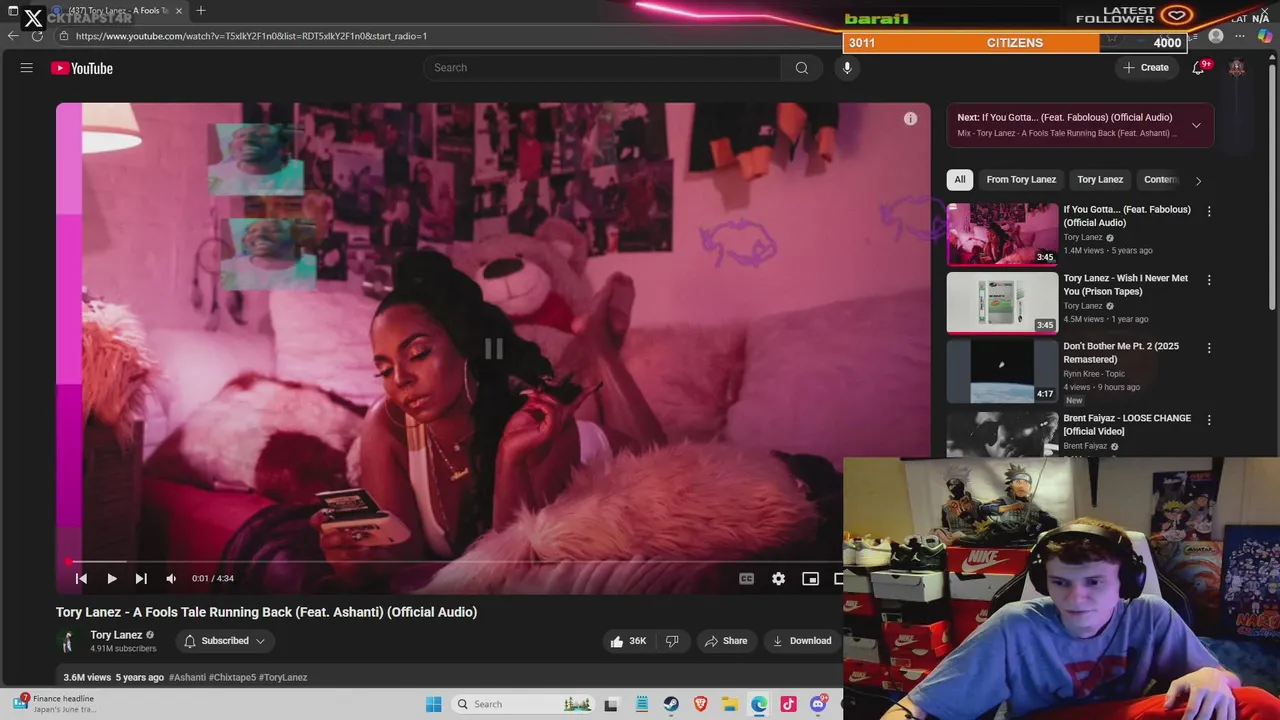1280x720 pixels.
Task: Open File Explorer from the taskbar
Action: [730, 704]
